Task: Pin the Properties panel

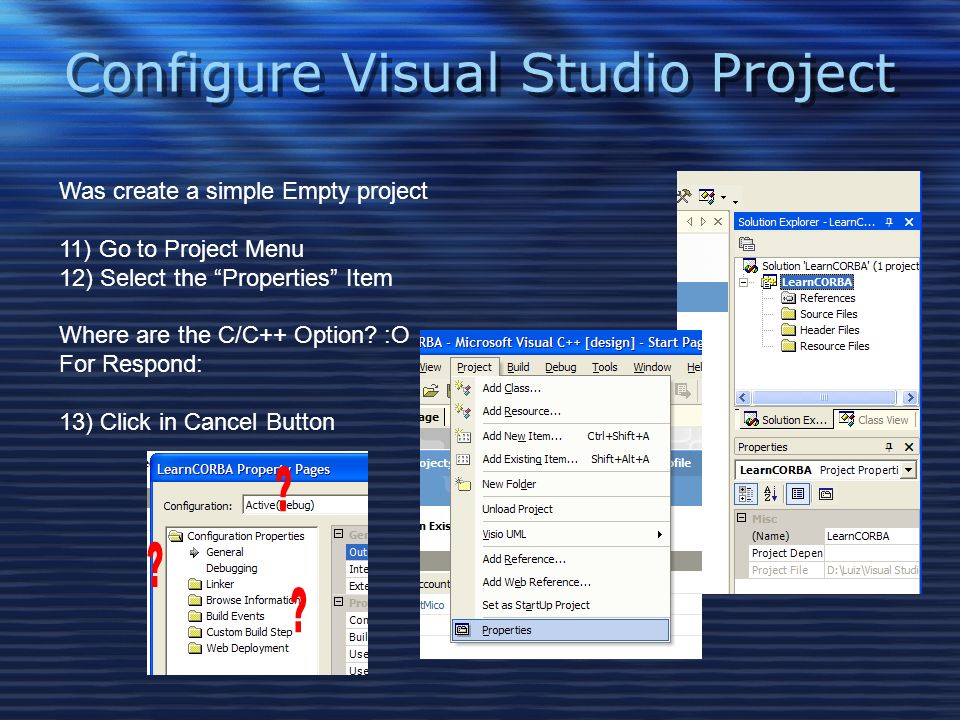Action: click(x=889, y=447)
